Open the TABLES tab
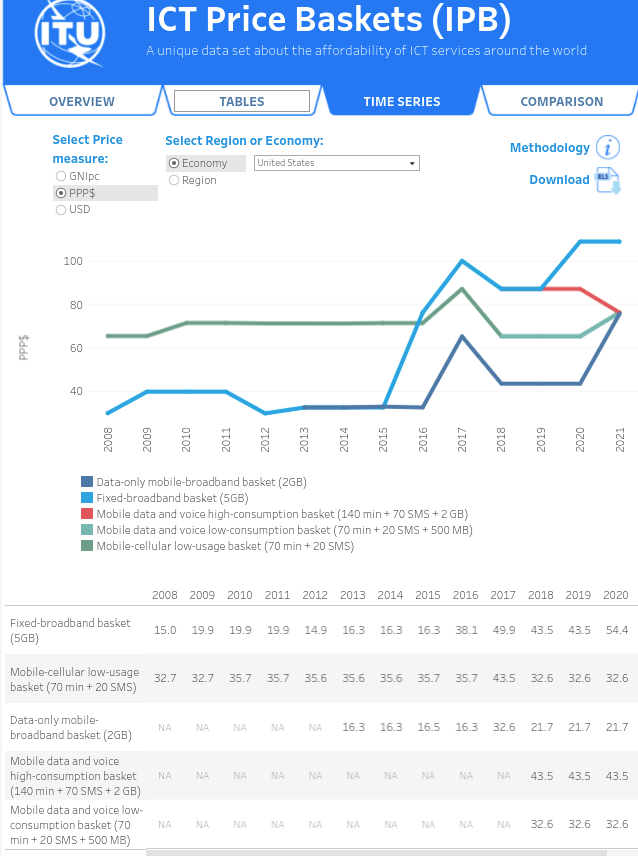This screenshot has width=638, height=856. (242, 102)
